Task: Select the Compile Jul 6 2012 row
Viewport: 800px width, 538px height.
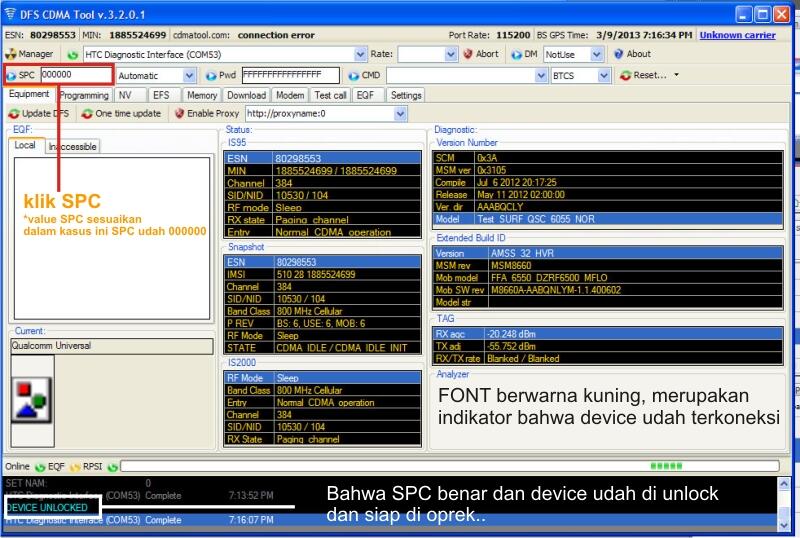Action: click(x=608, y=182)
